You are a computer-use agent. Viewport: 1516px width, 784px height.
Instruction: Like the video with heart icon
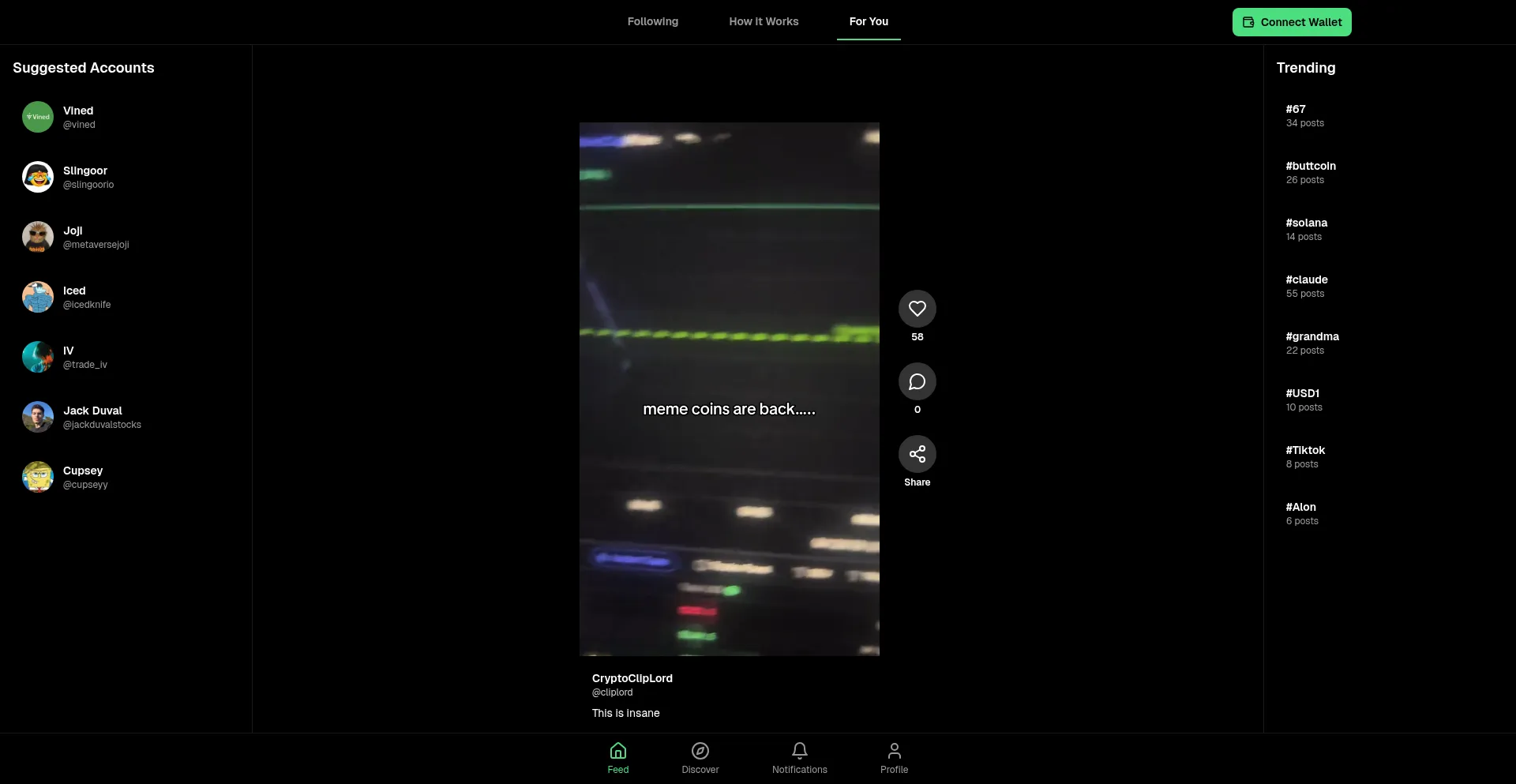[x=917, y=309]
